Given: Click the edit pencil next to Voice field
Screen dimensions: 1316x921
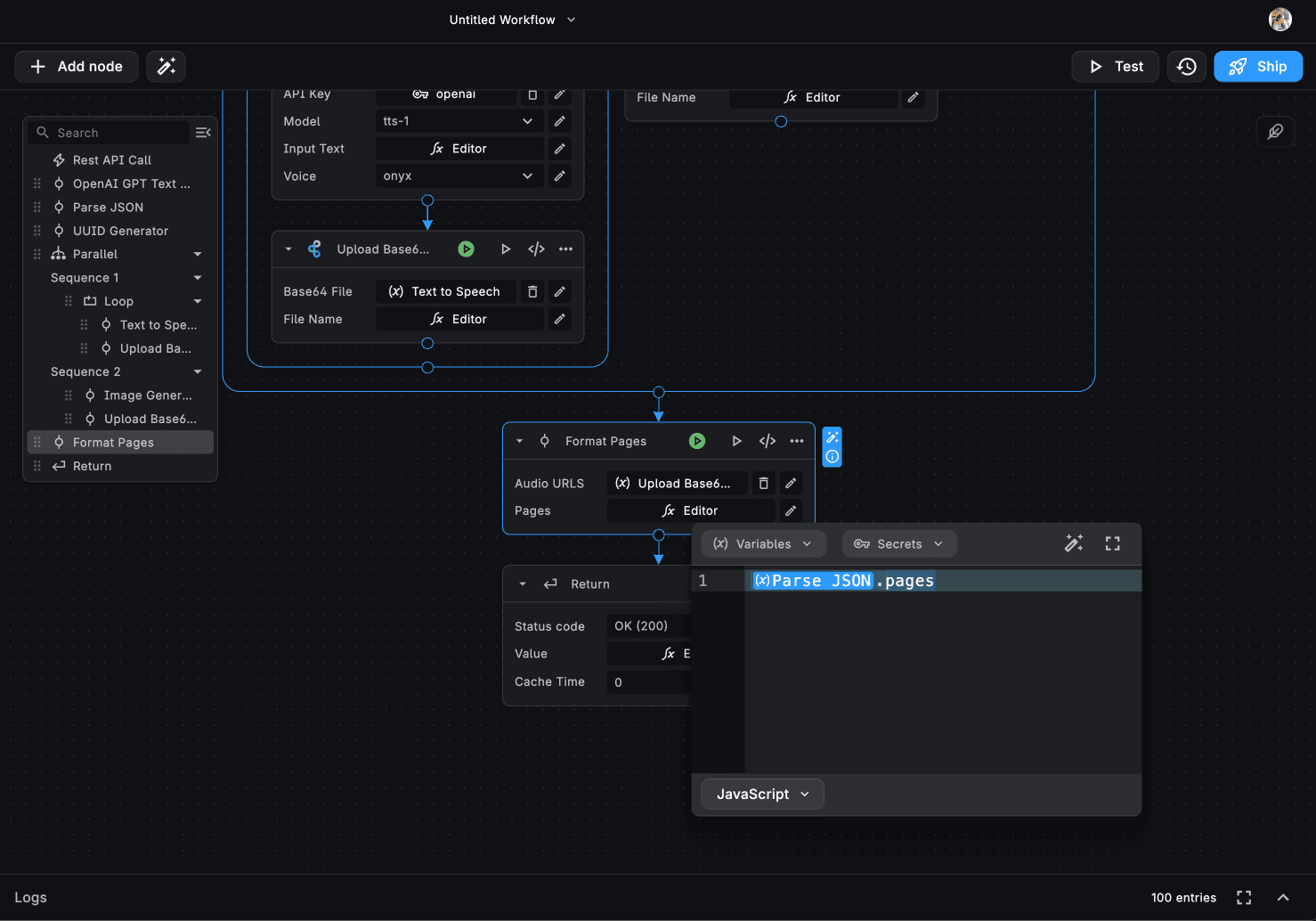Looking at the screenshot, I should click(559, 176).
